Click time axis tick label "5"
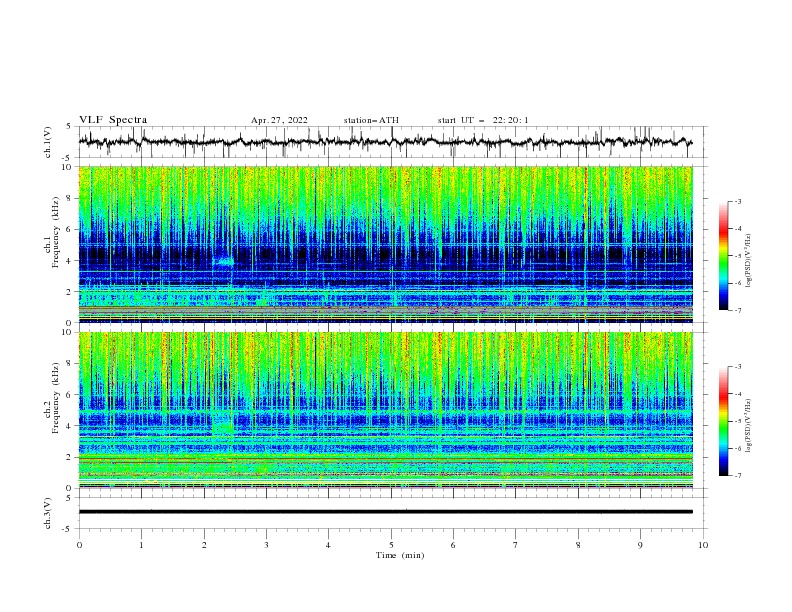This screenshot has width=792, height=612. (391, 545)
